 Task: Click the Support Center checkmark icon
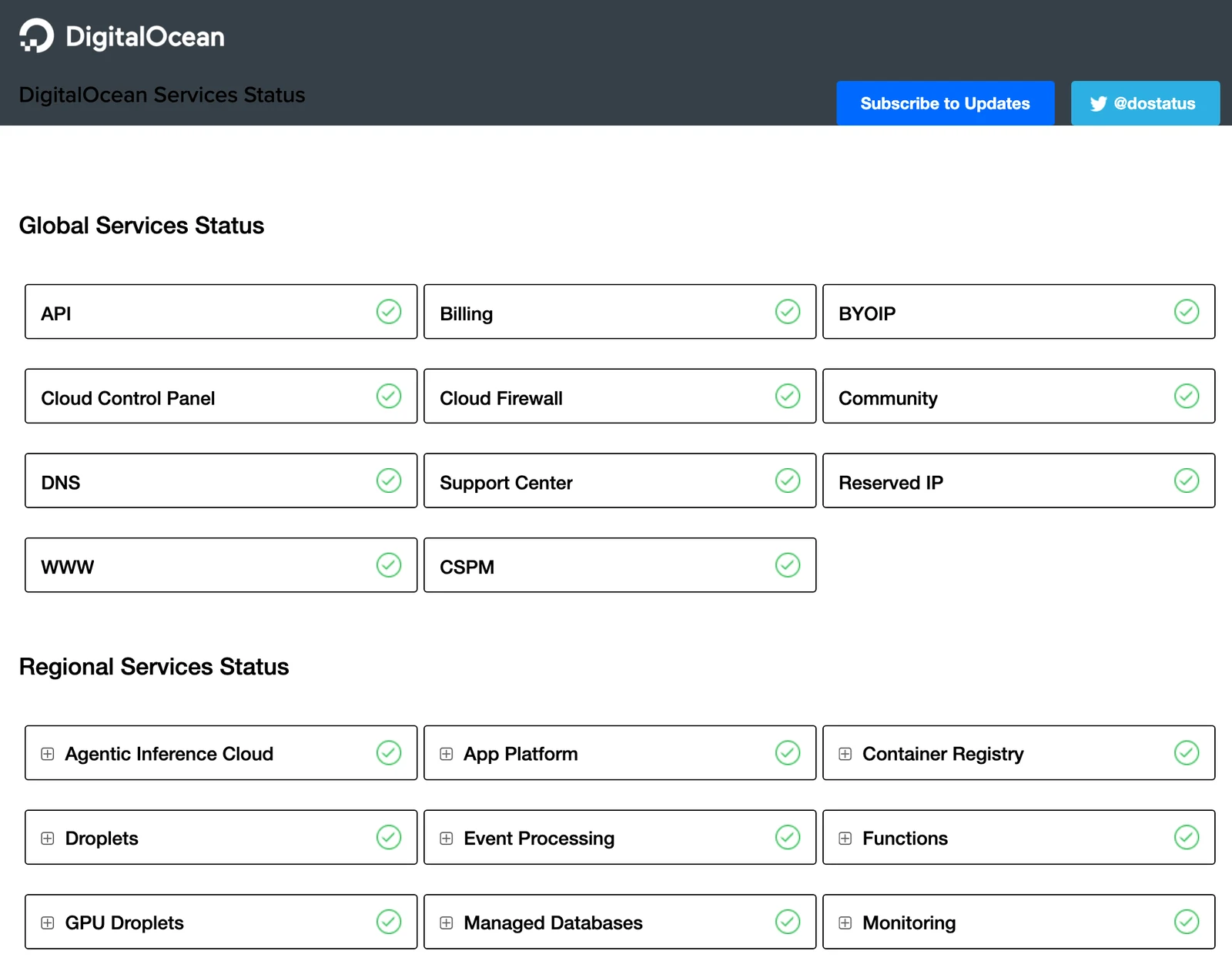(x=788, y=481)
